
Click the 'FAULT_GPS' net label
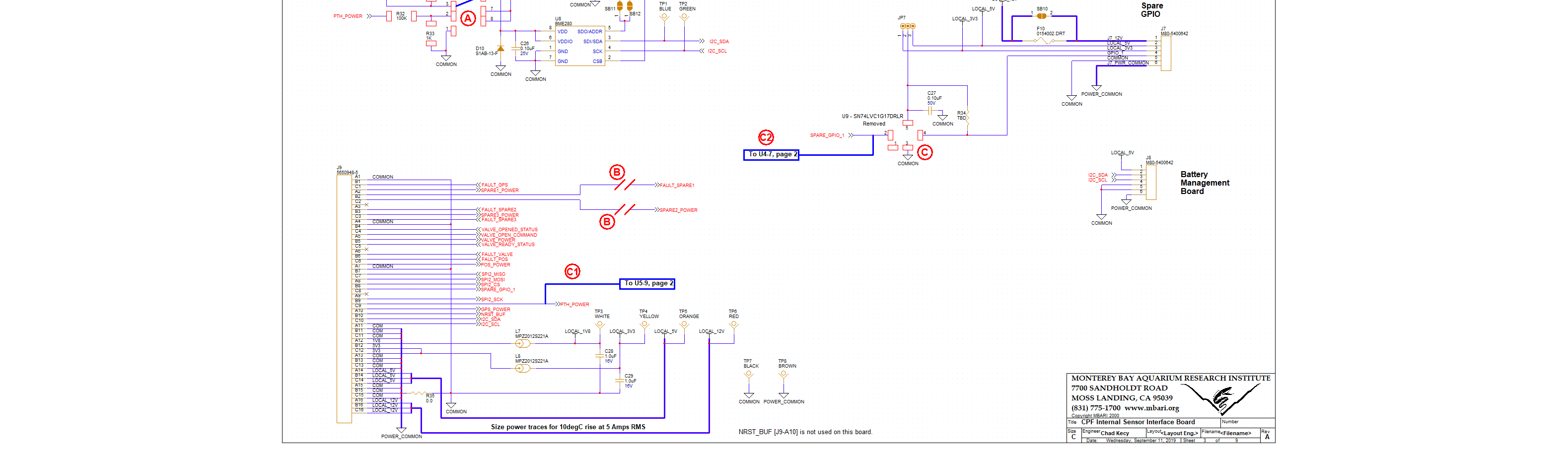494,185
